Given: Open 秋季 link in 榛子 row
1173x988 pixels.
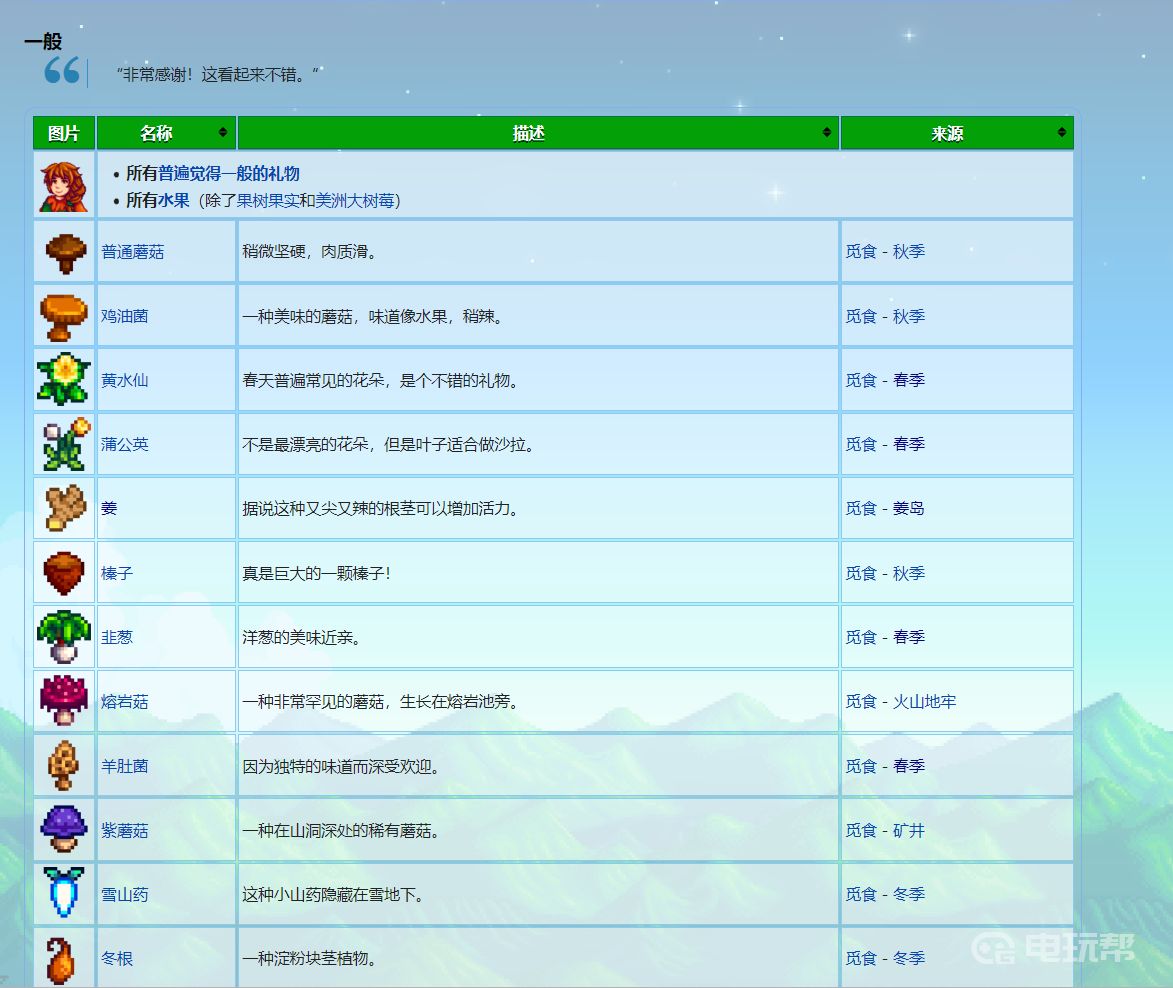Looking at the screenshot, I should click(x=909, y=574).
